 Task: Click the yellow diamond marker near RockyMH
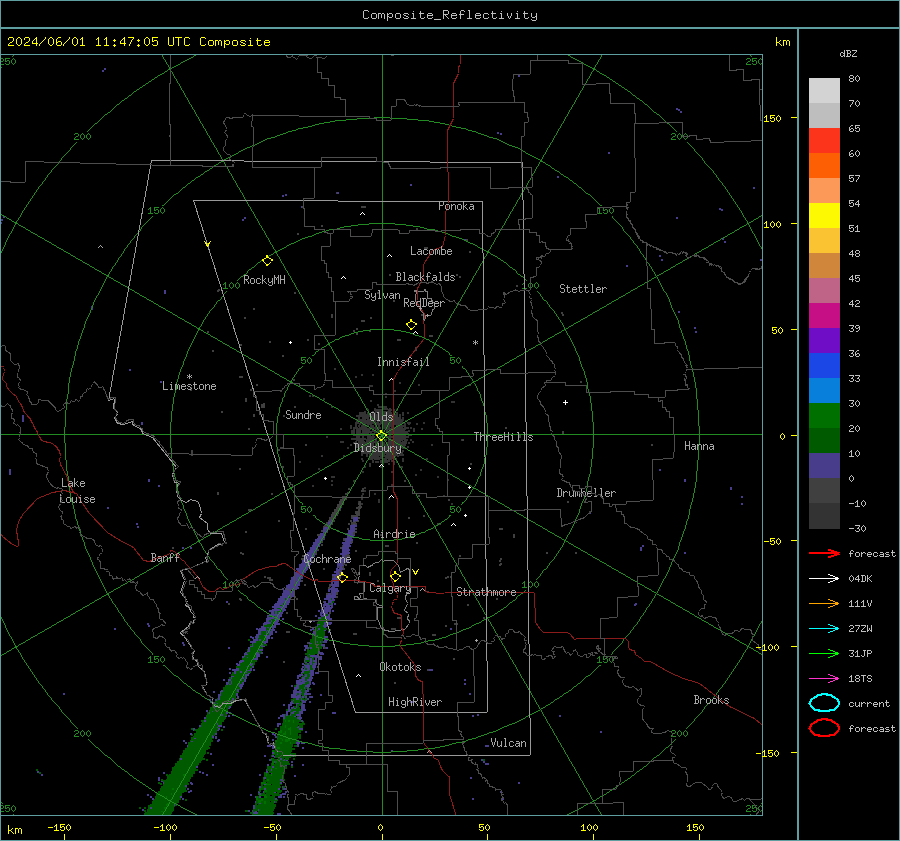pyautogui.click(x=267, y=261)
